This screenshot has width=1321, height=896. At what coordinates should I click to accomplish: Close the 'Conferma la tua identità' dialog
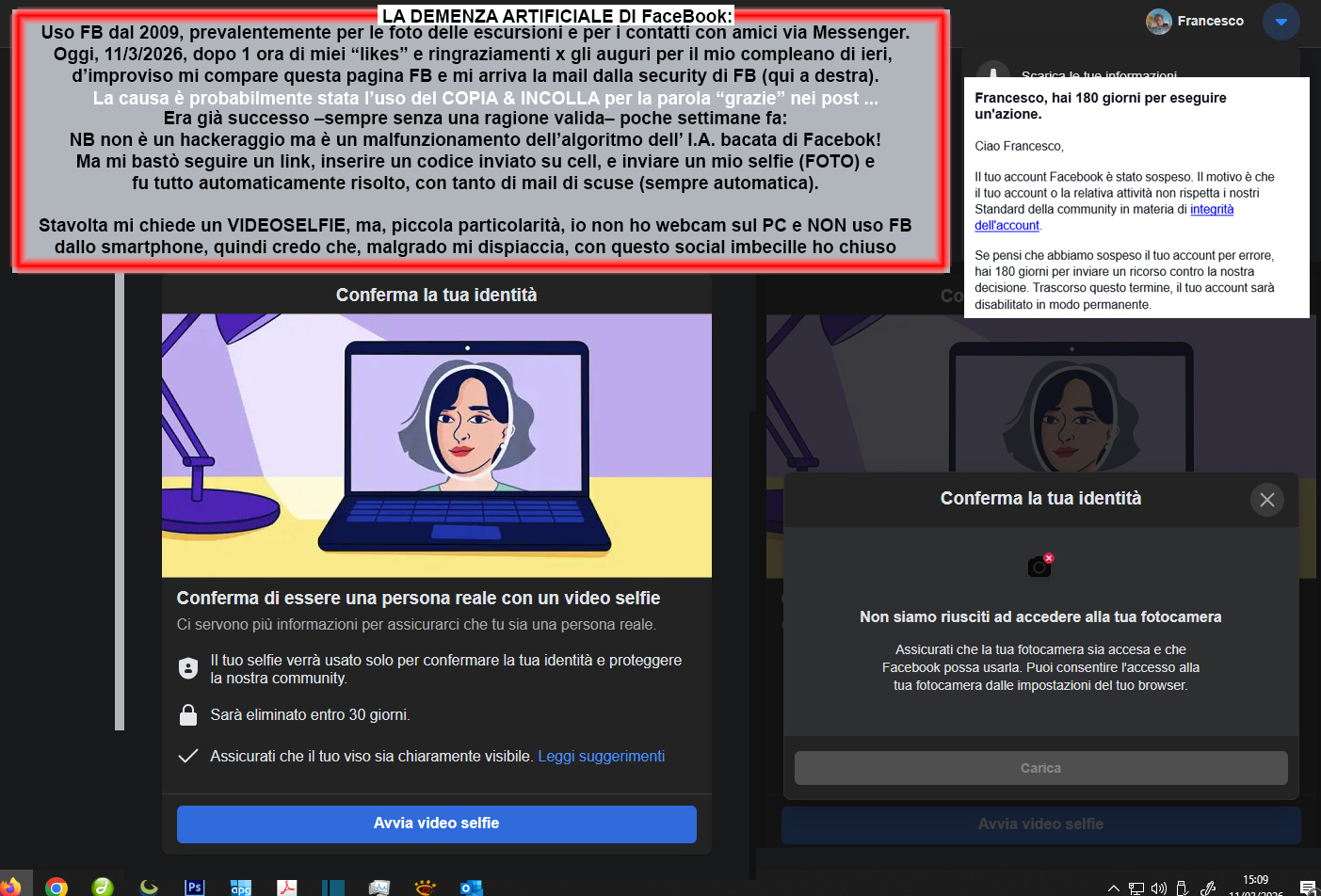(1266, 500)
